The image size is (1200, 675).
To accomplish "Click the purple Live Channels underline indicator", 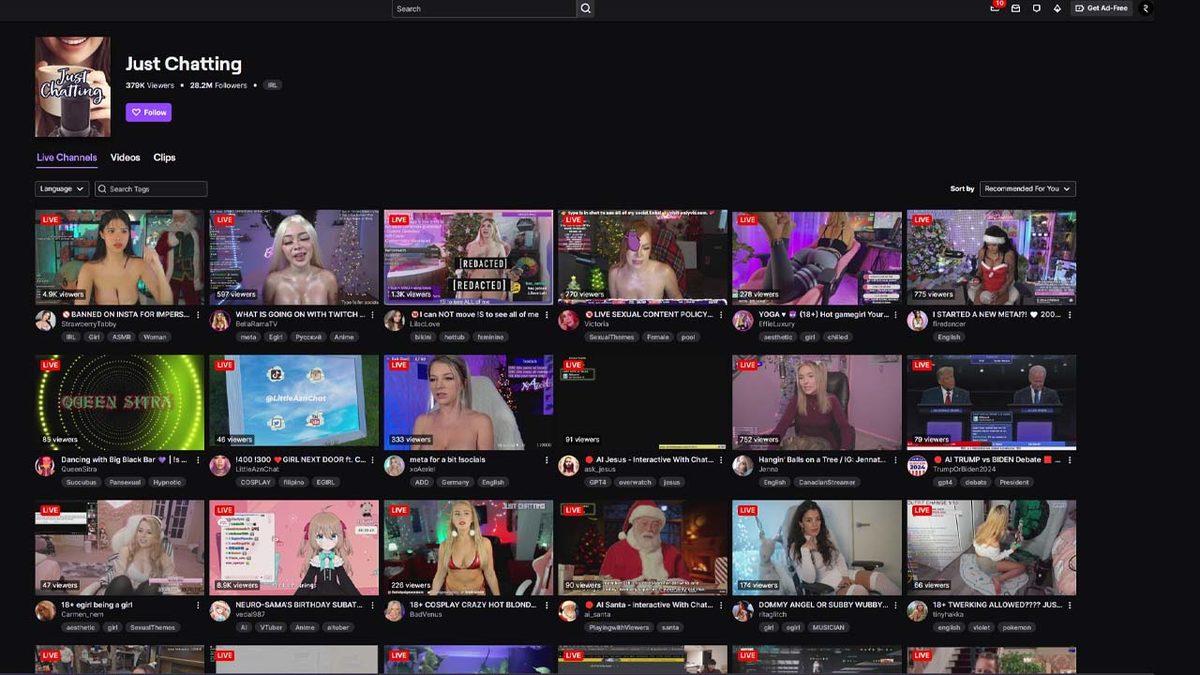I will click(67, 167).
